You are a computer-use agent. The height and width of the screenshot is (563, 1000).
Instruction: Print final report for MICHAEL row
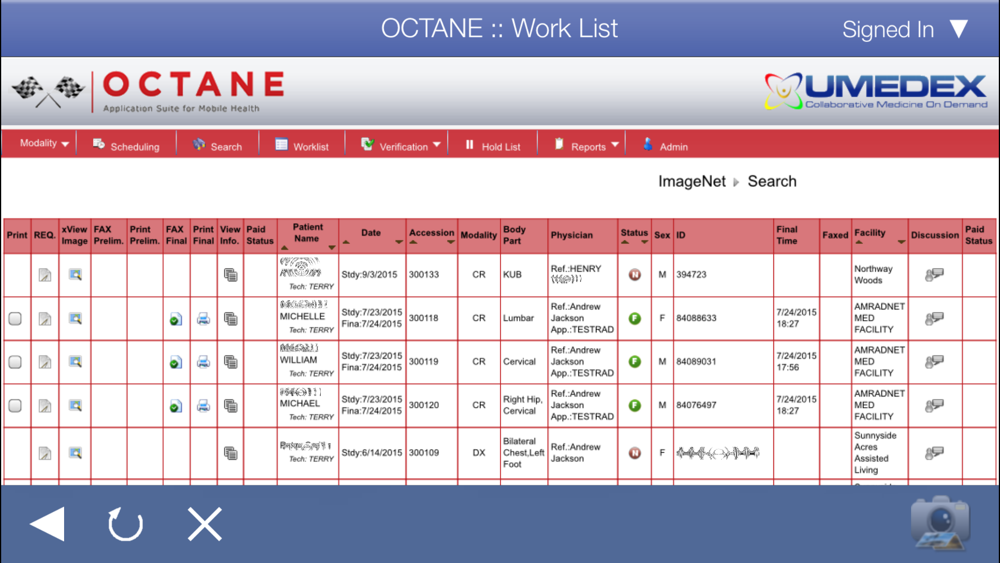[203, 406]
